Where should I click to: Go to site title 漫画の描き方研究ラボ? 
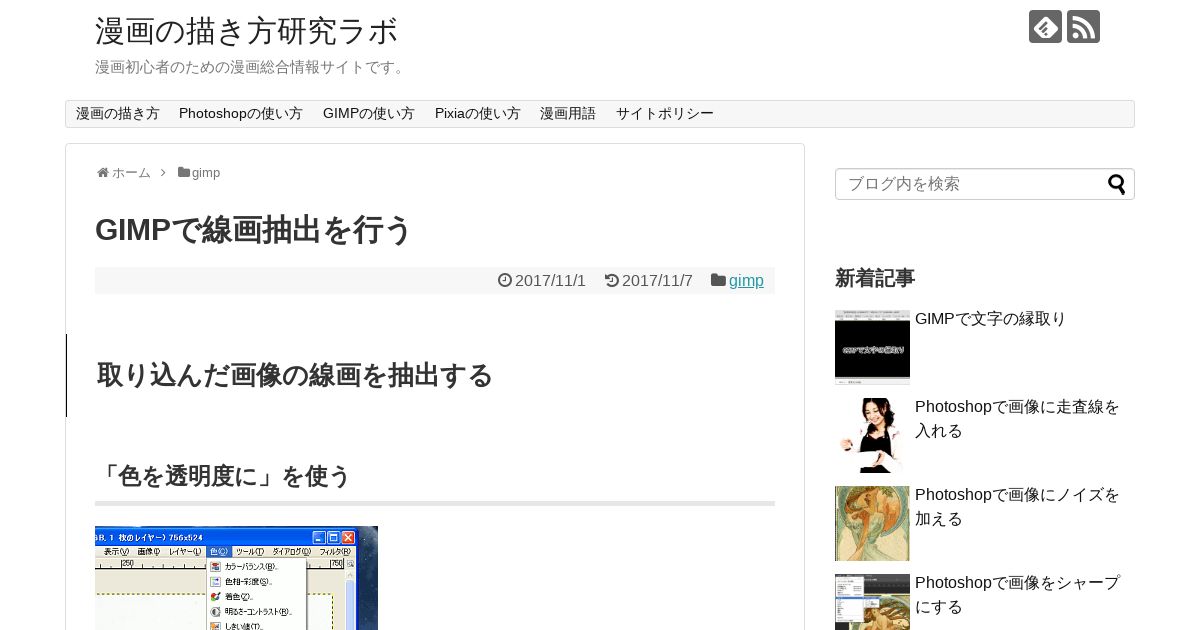[247, 31]
